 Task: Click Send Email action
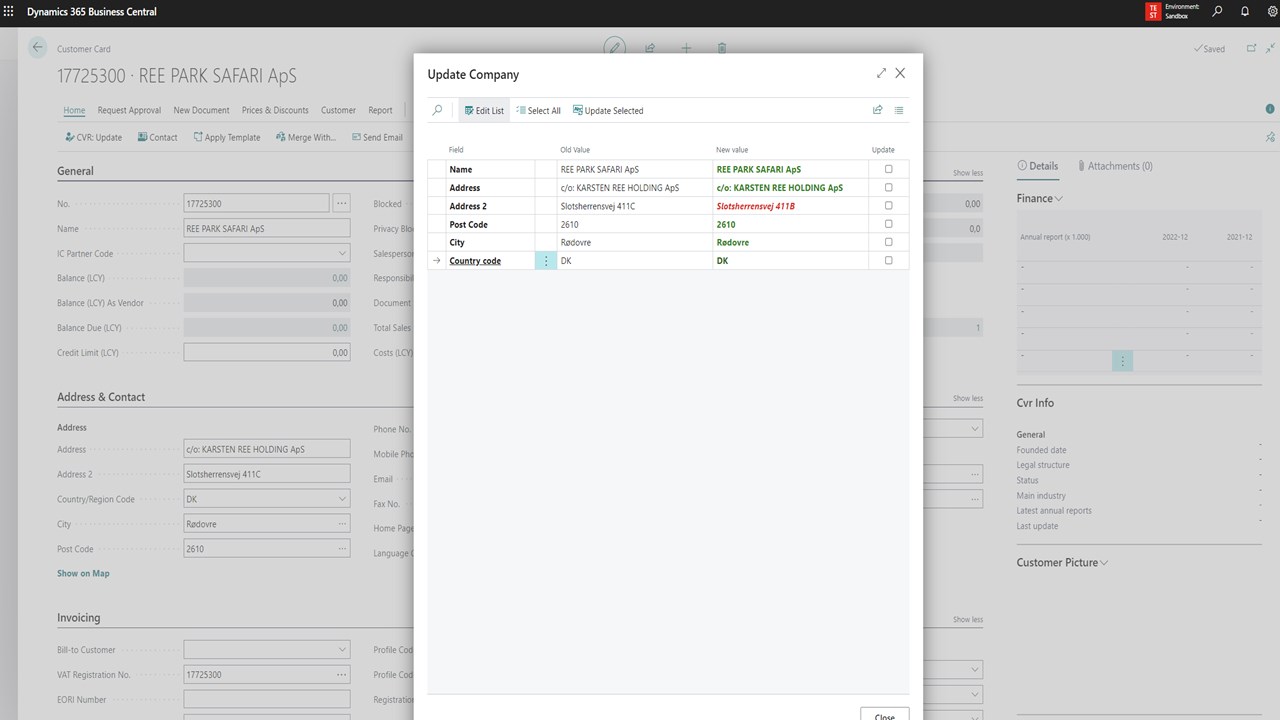pos(376,137)
